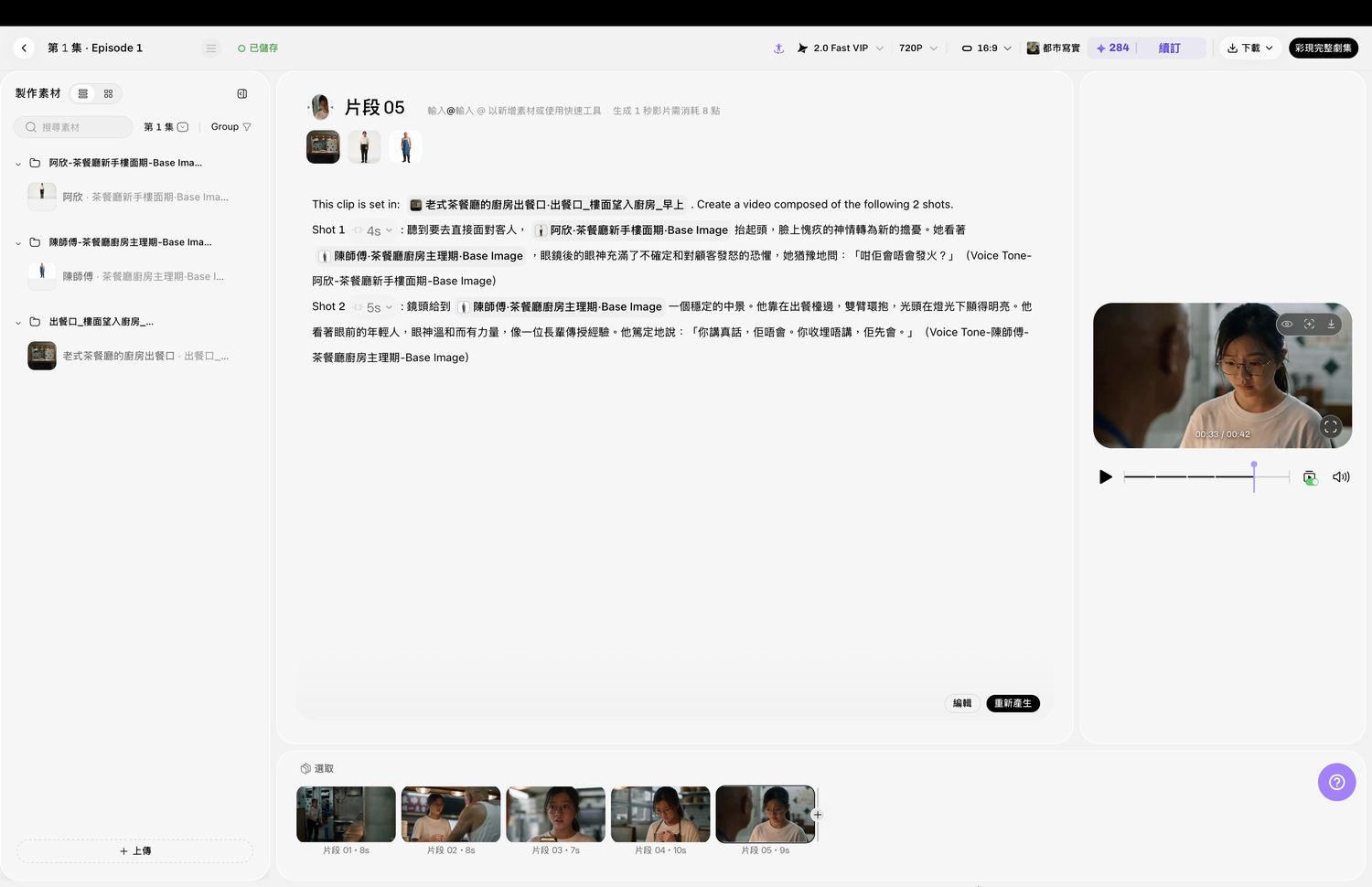1372x887 pixels.
Task: Mute the preview volume
Action: tap(1341, 476)
